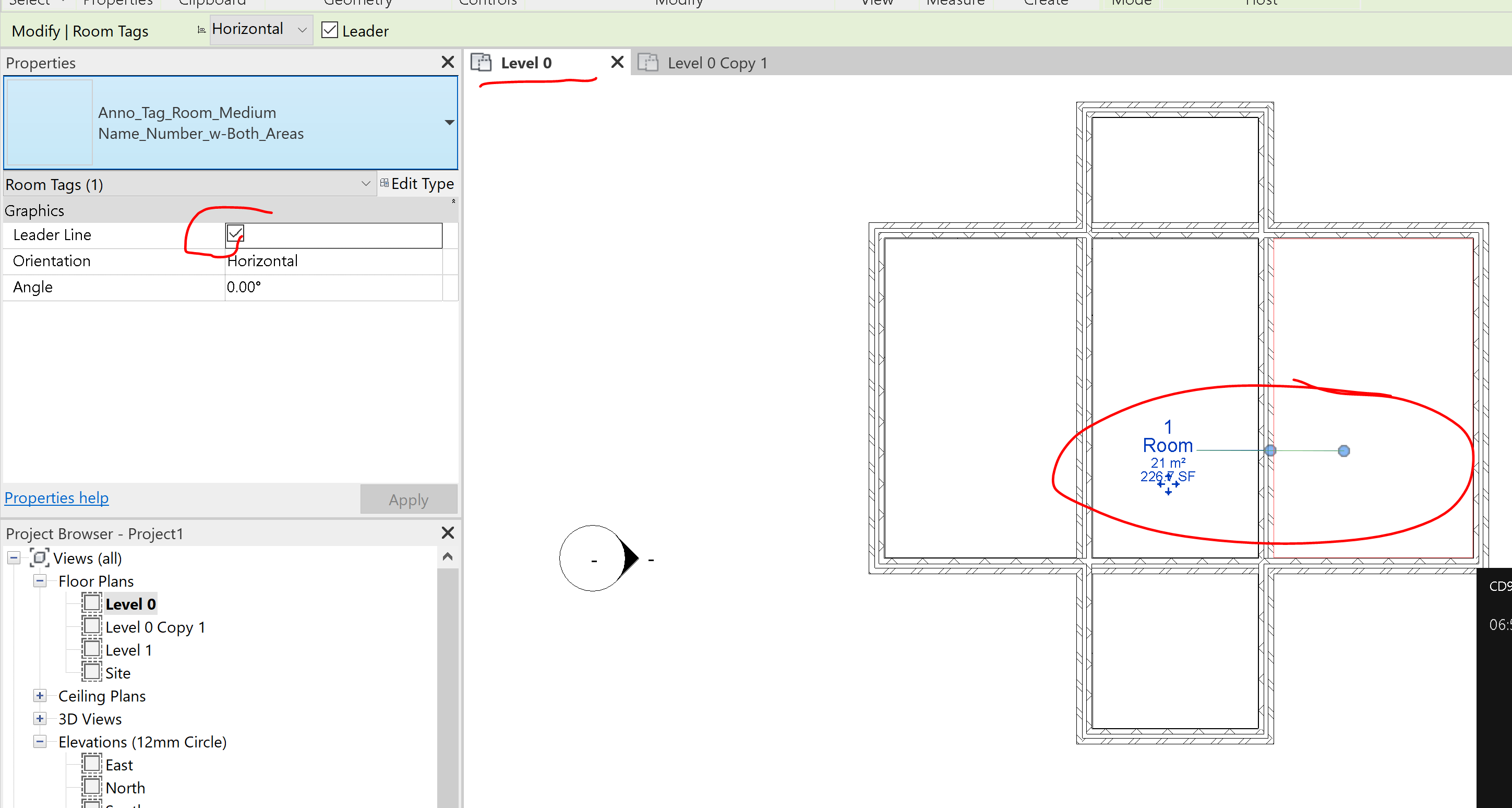
Task: Collapse the Floor Plans tree node
Action: coord(39,580)
